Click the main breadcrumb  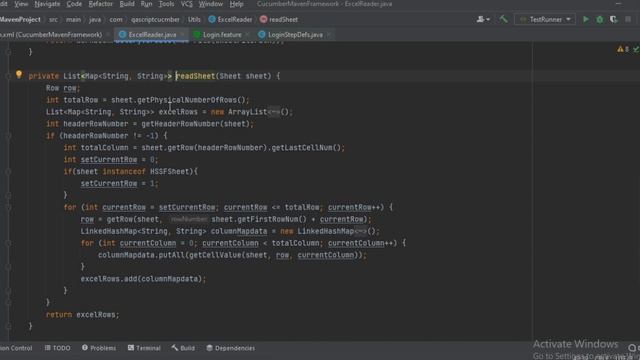tap(73, 19)
